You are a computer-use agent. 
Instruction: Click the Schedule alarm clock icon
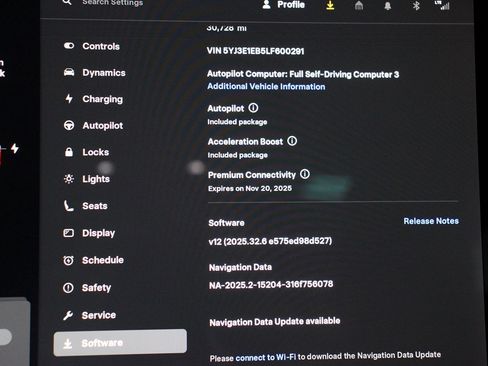pos(69,260)
